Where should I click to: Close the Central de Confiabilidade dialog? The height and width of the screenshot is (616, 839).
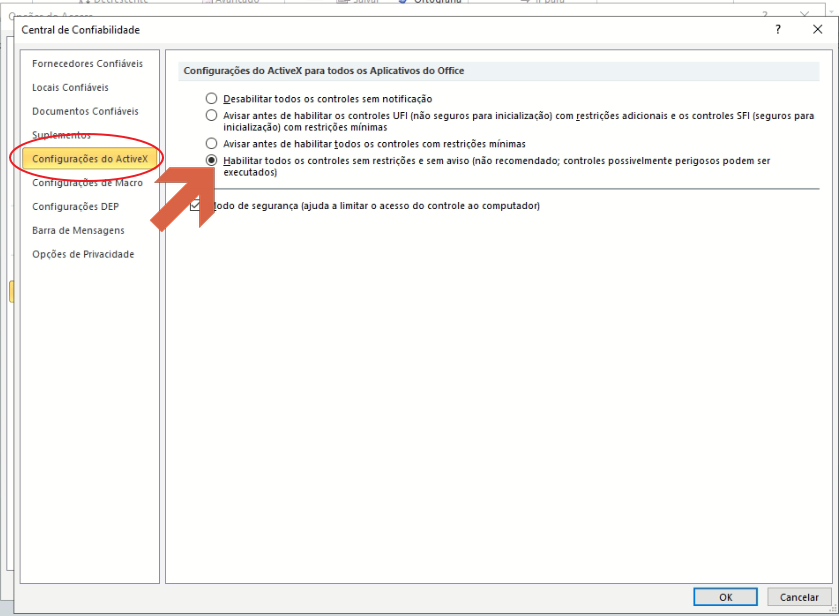click(817, 30)
